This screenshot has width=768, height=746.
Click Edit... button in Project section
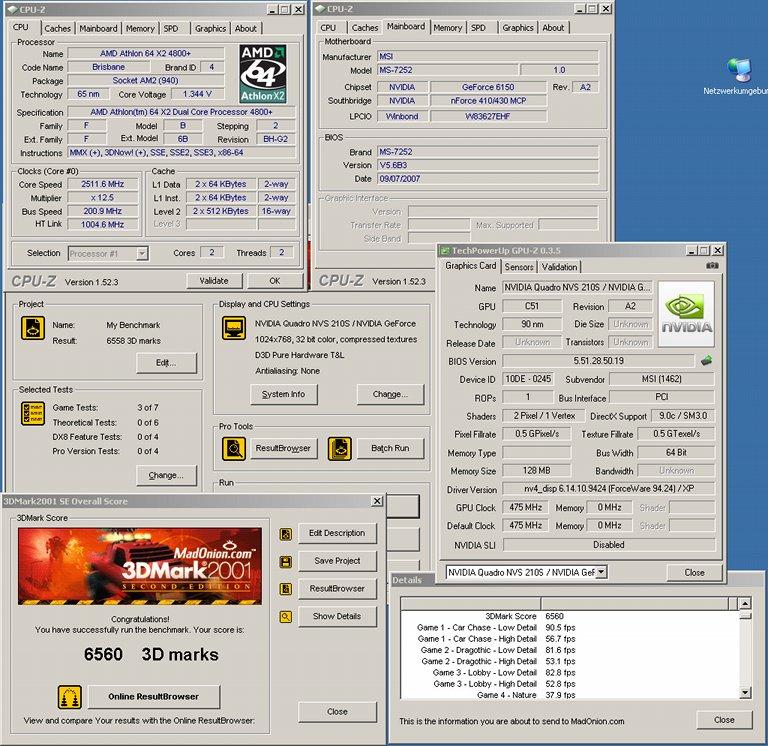166,363
